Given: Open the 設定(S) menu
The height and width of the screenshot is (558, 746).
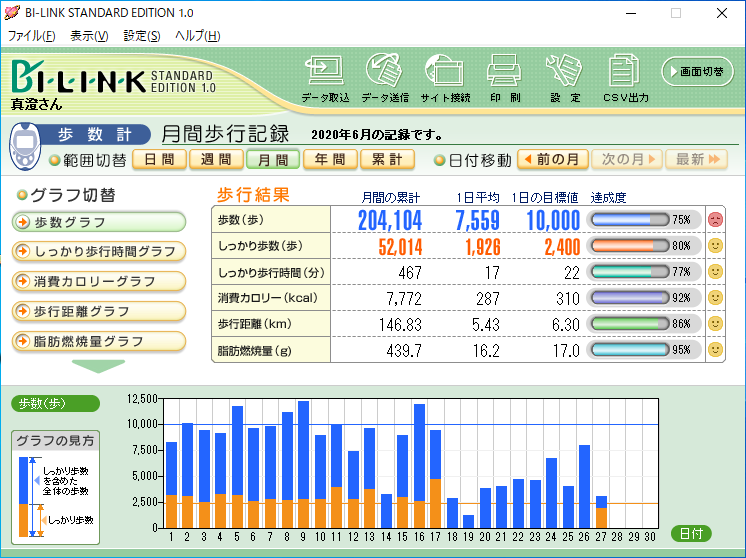Looking at the screenshot, I should tap(142, 36).
